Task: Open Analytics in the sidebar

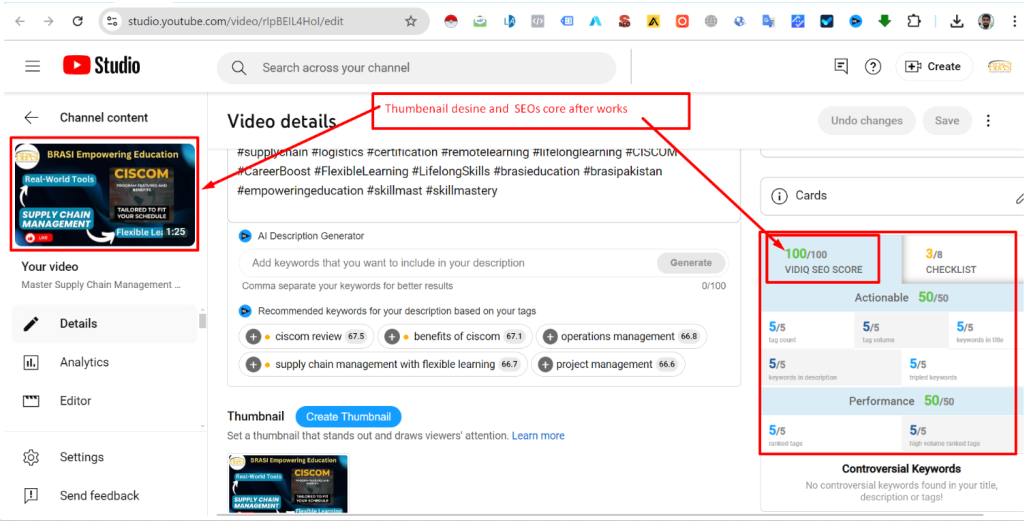Action: tap(84, 362)
